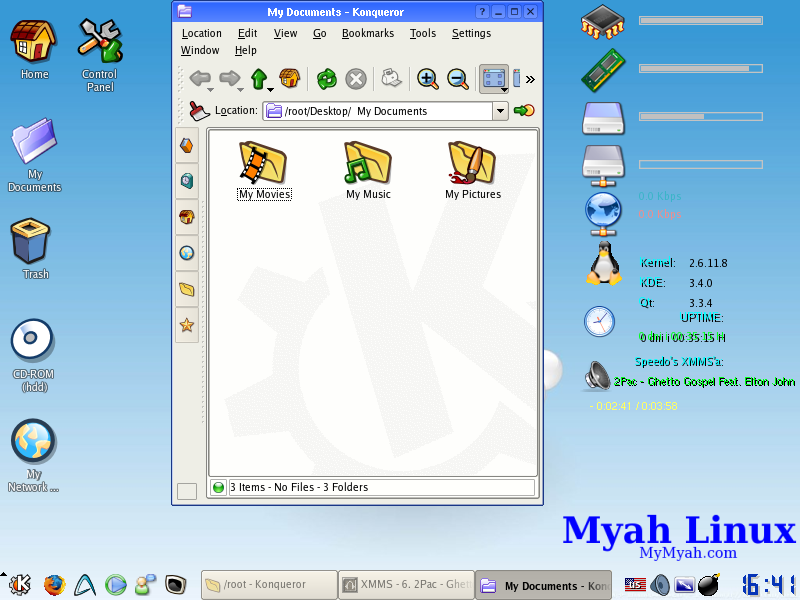This screenshot has width=800, height=600.
Task: Open Trash desktop icon
Action: (x=33, y=249)
